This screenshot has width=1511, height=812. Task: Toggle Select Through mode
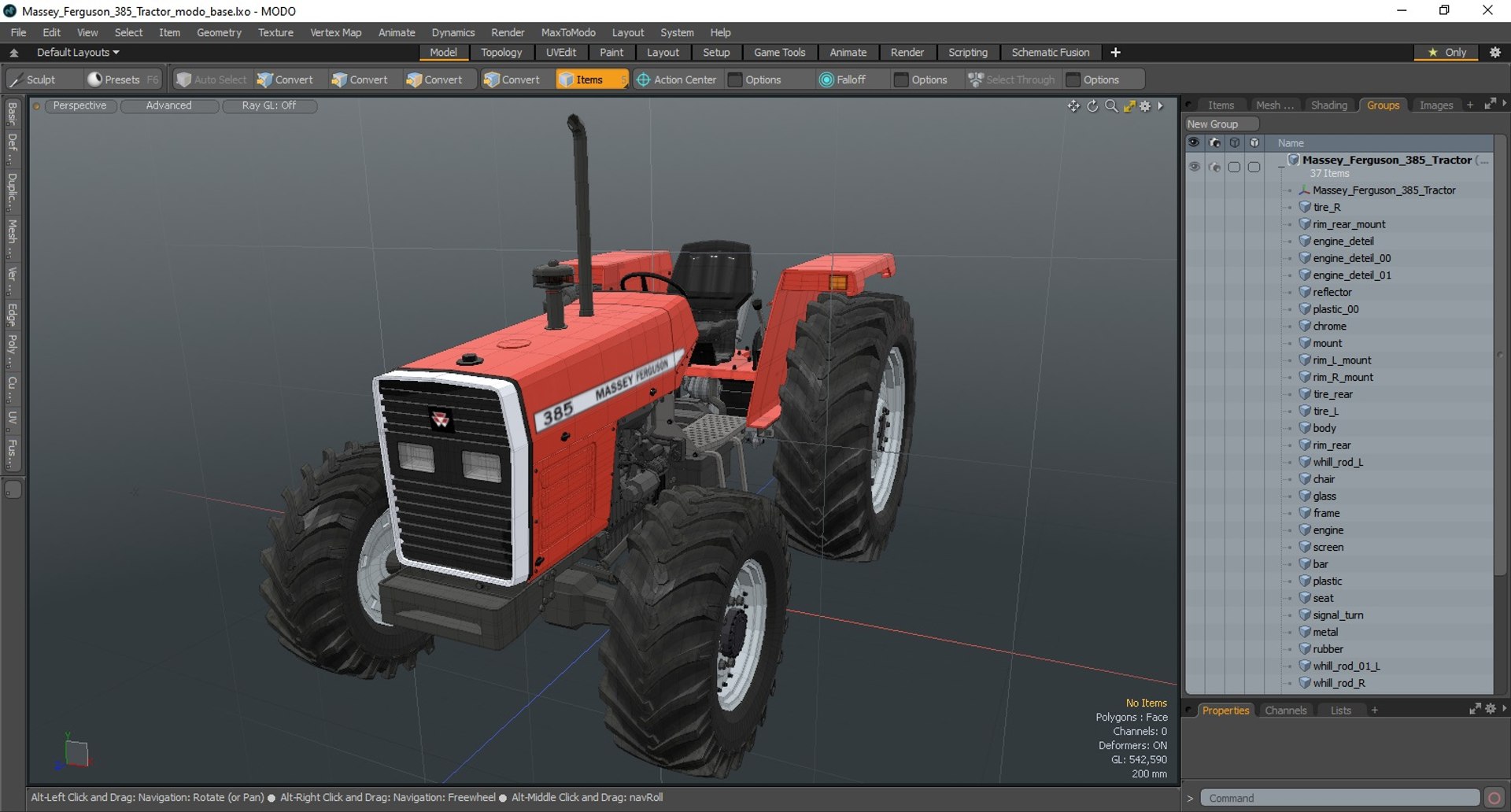1011,79
